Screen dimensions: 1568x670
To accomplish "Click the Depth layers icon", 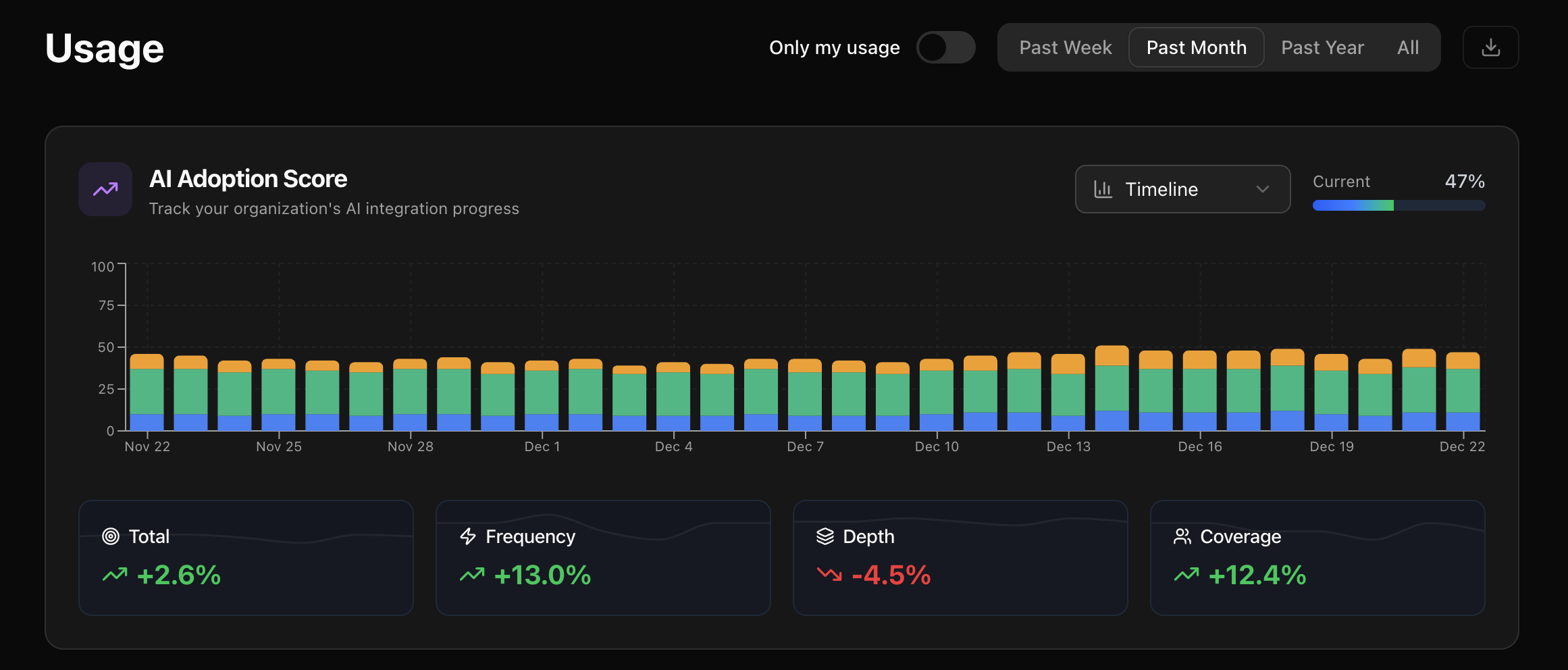I will coord(825,536).
